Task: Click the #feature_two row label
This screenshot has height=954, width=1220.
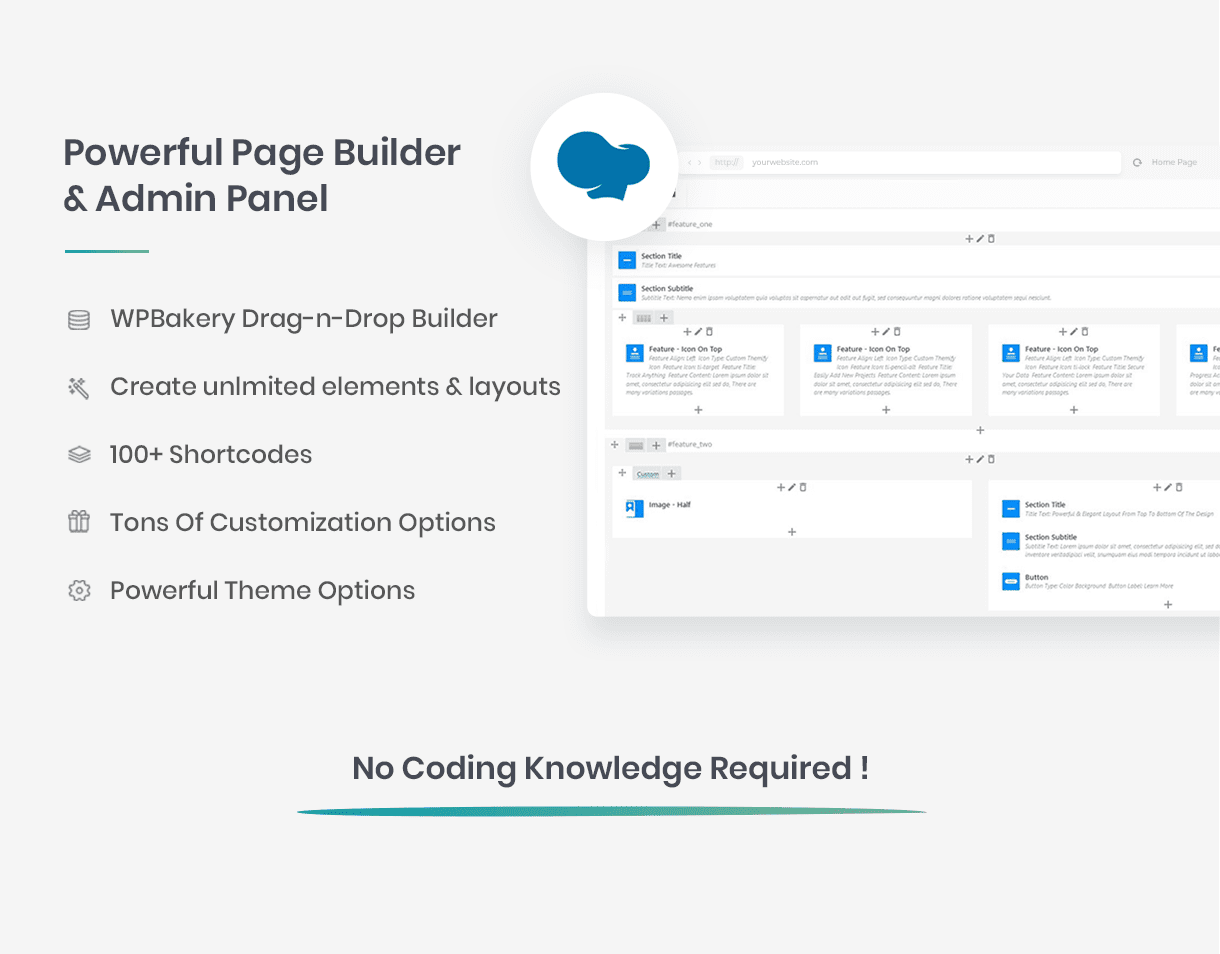Action: pos(690,445)
